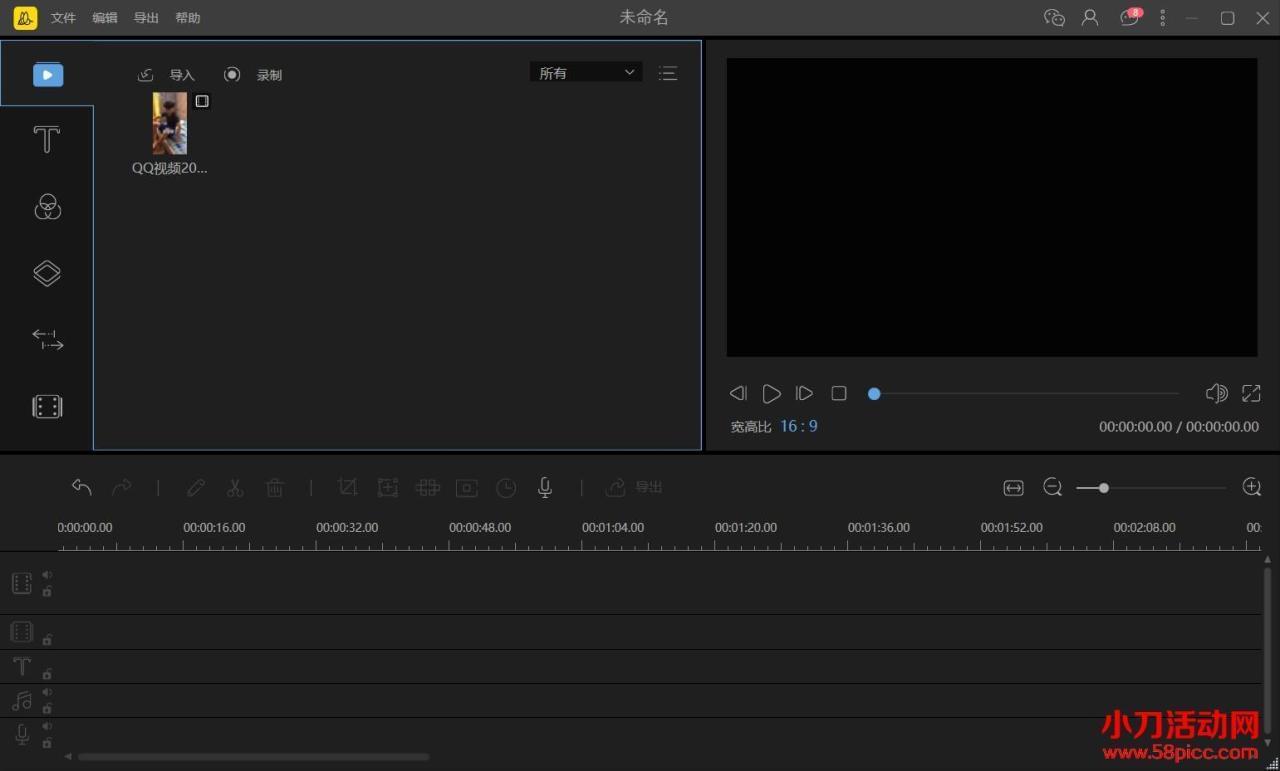Image resolution: width=1280 pixels, height=771 pixels.
Task: Click the Edit pencil tool
Action: tap(196, 487)
